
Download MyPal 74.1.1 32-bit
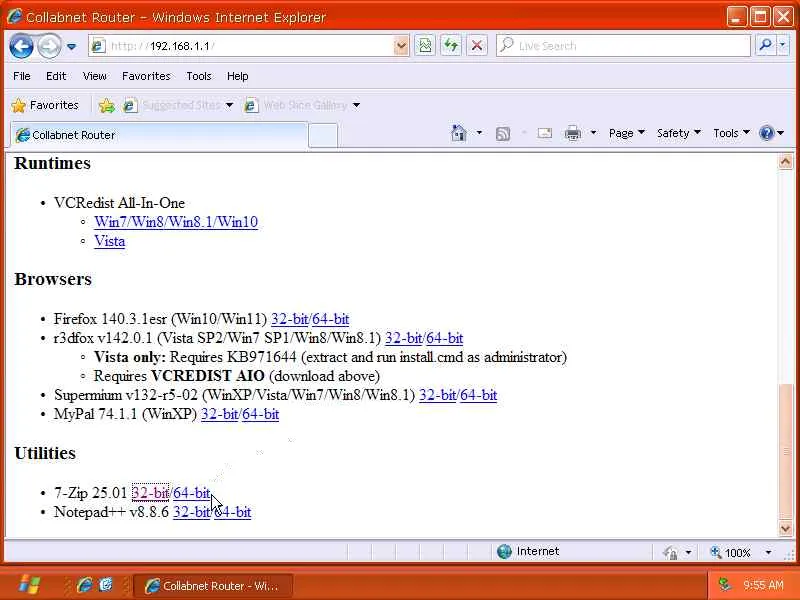pos(219,414)
